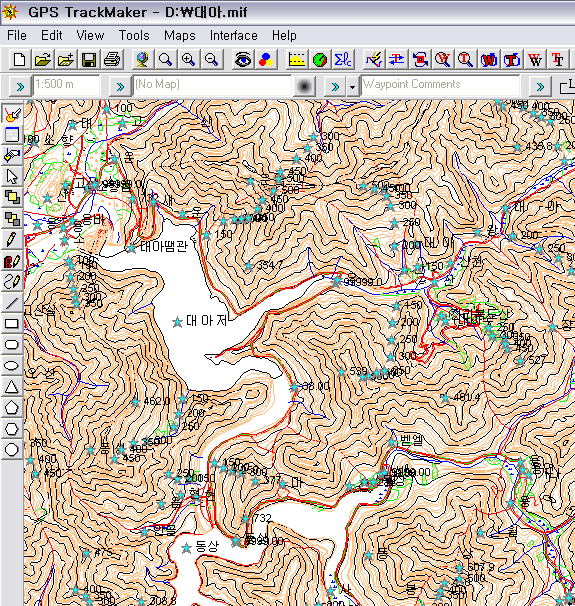575x606 pixels.
Task: Open the Help menu
Action: (284, 36)
